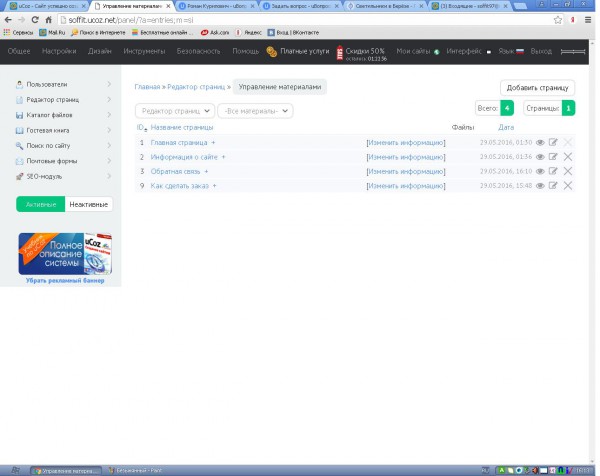The width and height of the screenshot is (600, 476).
Task: Click page number 1 in Страницы
Action: click(568, 108)
